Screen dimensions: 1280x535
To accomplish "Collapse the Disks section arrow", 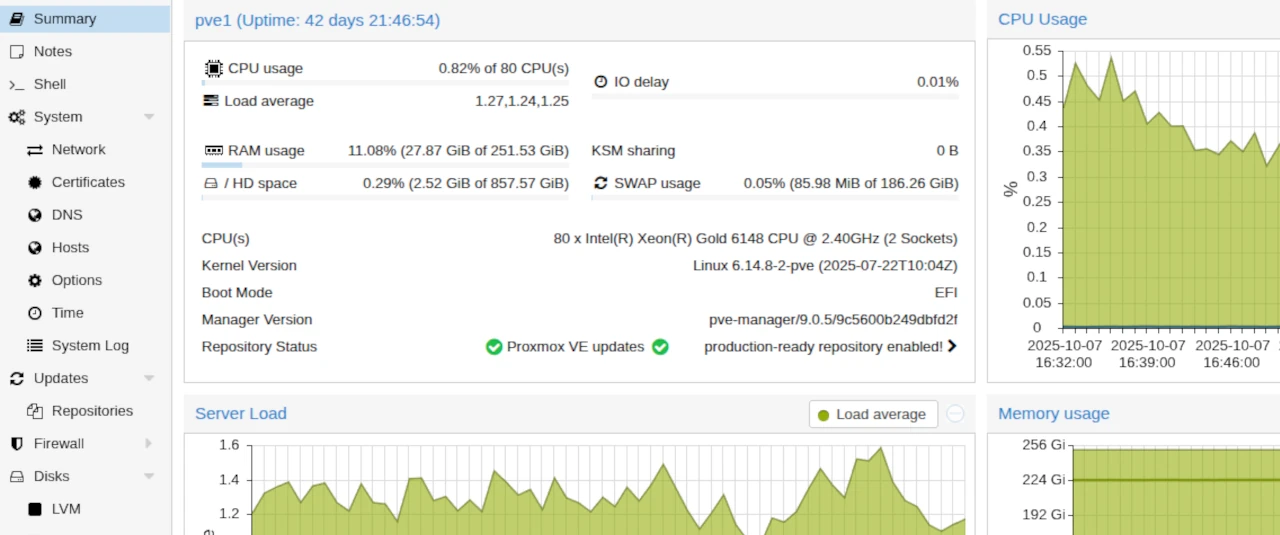I will [x=149, y=477].
